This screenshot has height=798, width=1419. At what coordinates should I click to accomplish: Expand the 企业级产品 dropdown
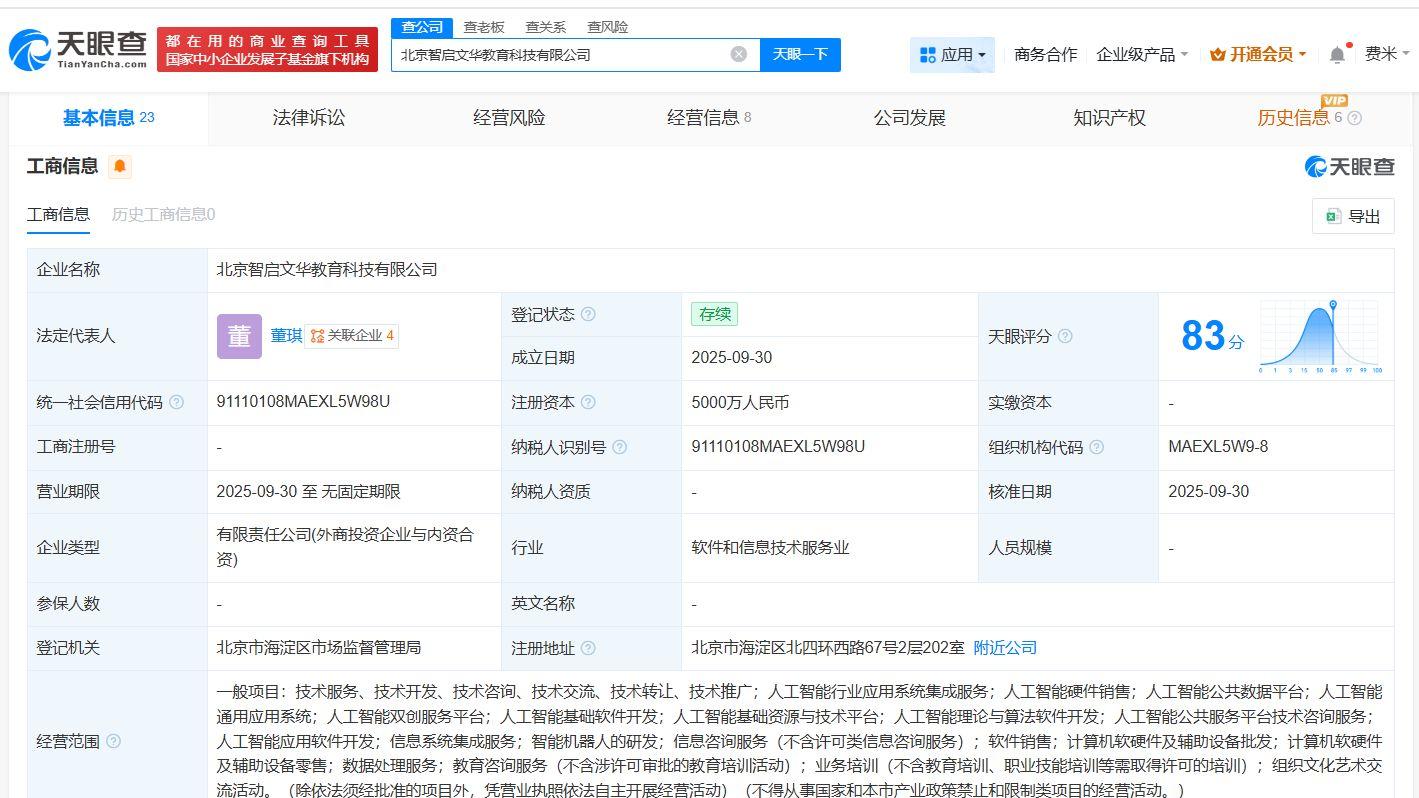[1142, 55]
